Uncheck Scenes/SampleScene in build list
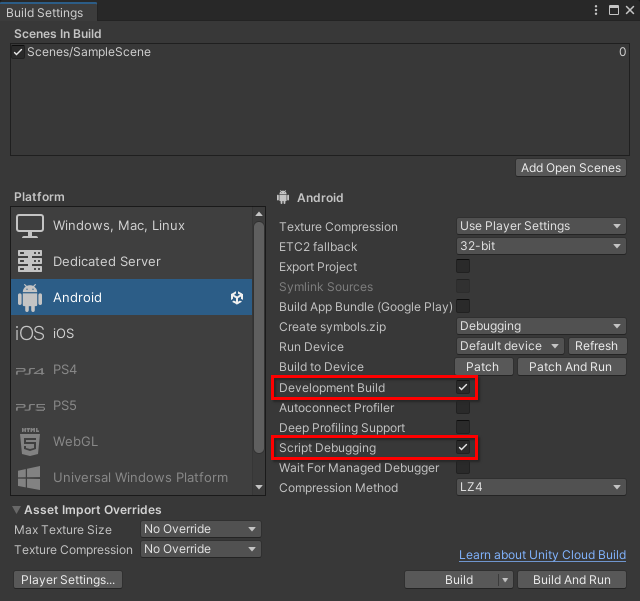Screen dimensions: 640x601 coord(18,52)
